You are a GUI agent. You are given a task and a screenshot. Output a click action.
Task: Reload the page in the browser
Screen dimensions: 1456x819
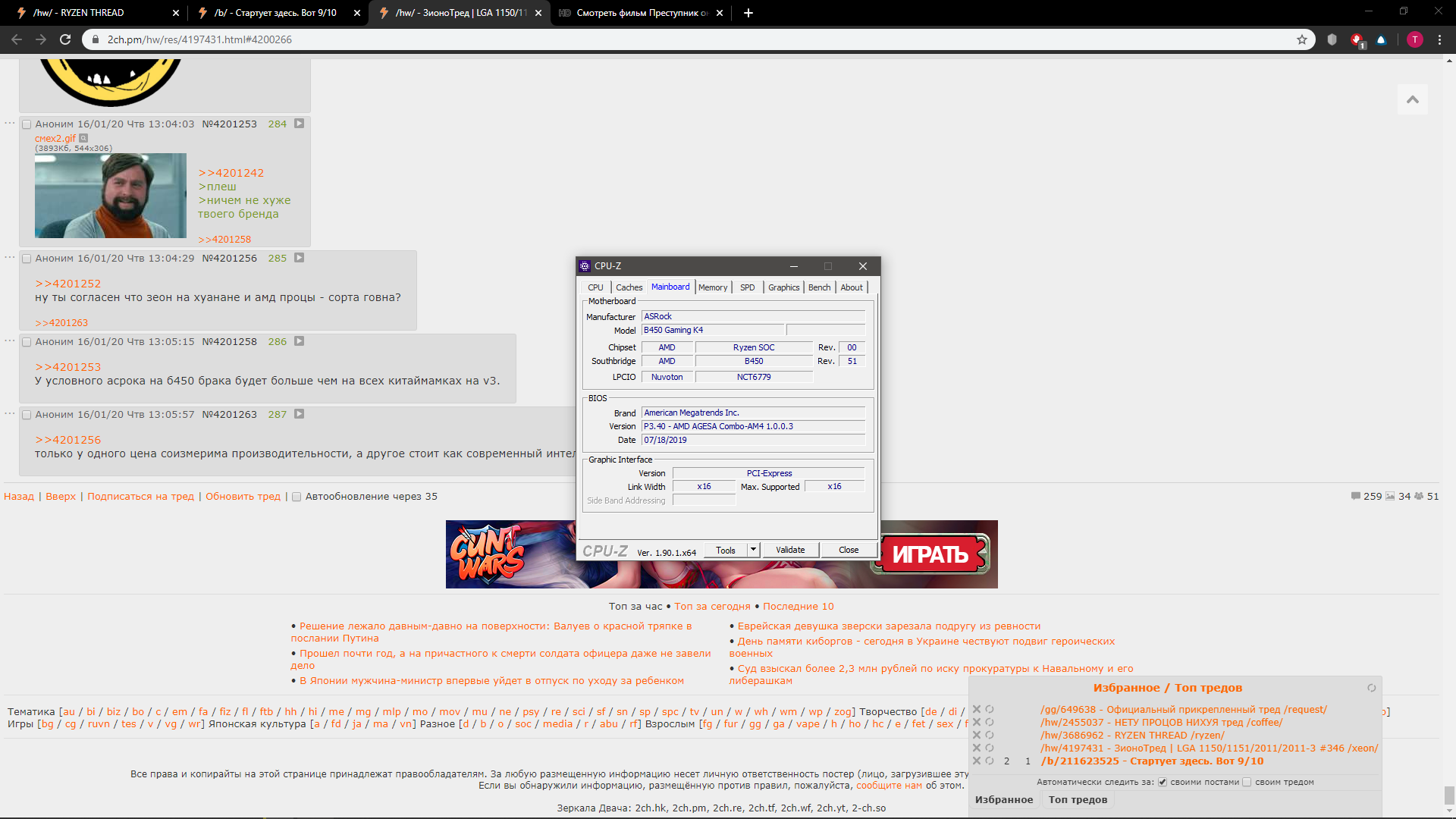[x=65, y=39]
